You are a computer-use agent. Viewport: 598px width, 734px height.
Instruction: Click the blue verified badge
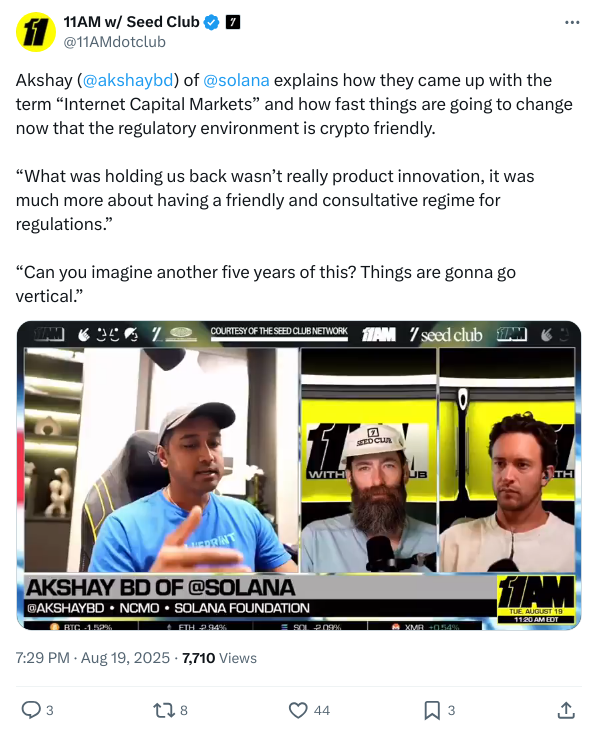point(212,22)
